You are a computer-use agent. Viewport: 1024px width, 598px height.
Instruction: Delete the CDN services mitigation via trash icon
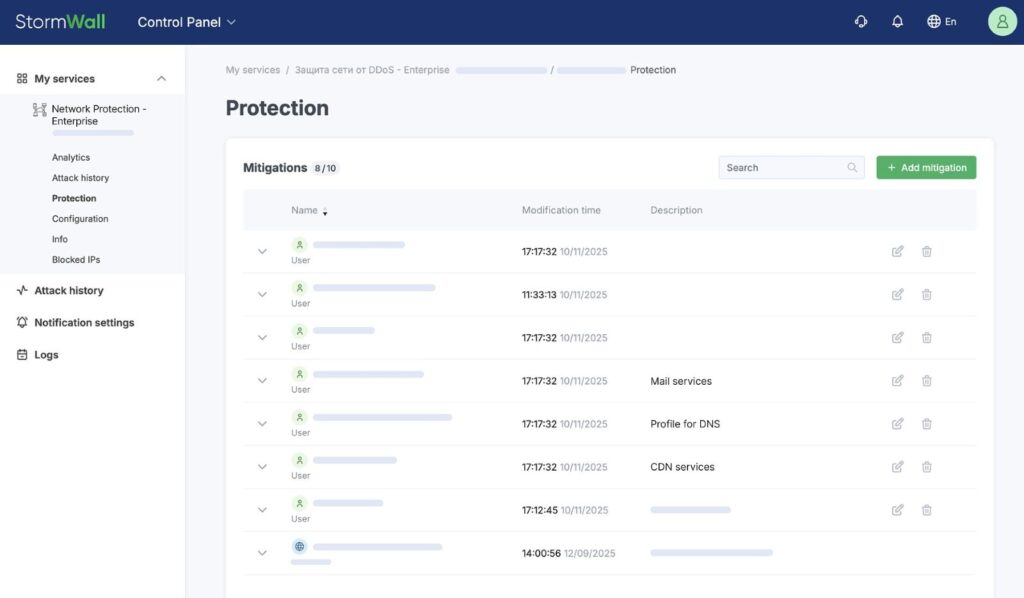pyautogui.click(x=926, y=466)
